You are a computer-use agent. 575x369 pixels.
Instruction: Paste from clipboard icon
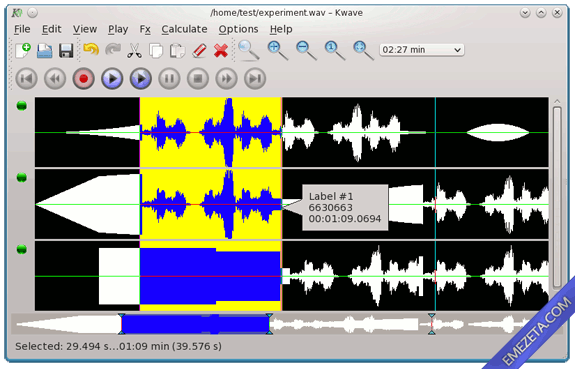(177, 51)
